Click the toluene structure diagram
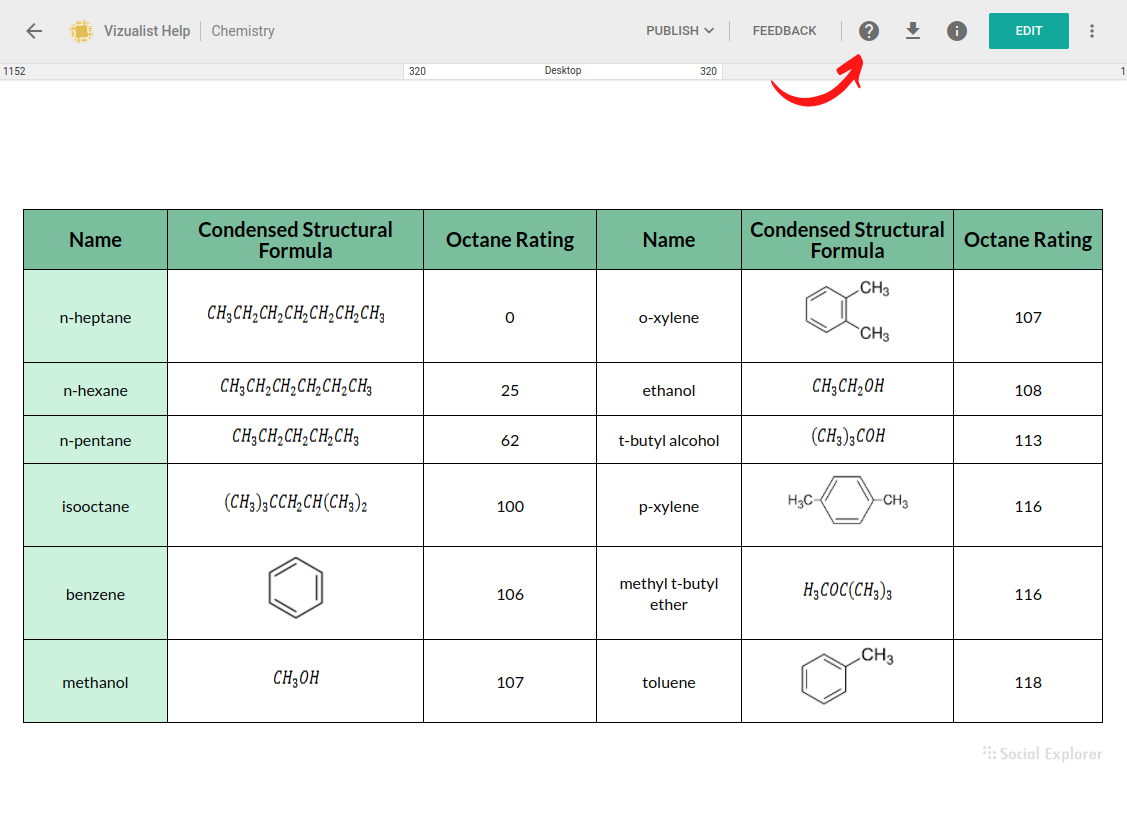 847,675
